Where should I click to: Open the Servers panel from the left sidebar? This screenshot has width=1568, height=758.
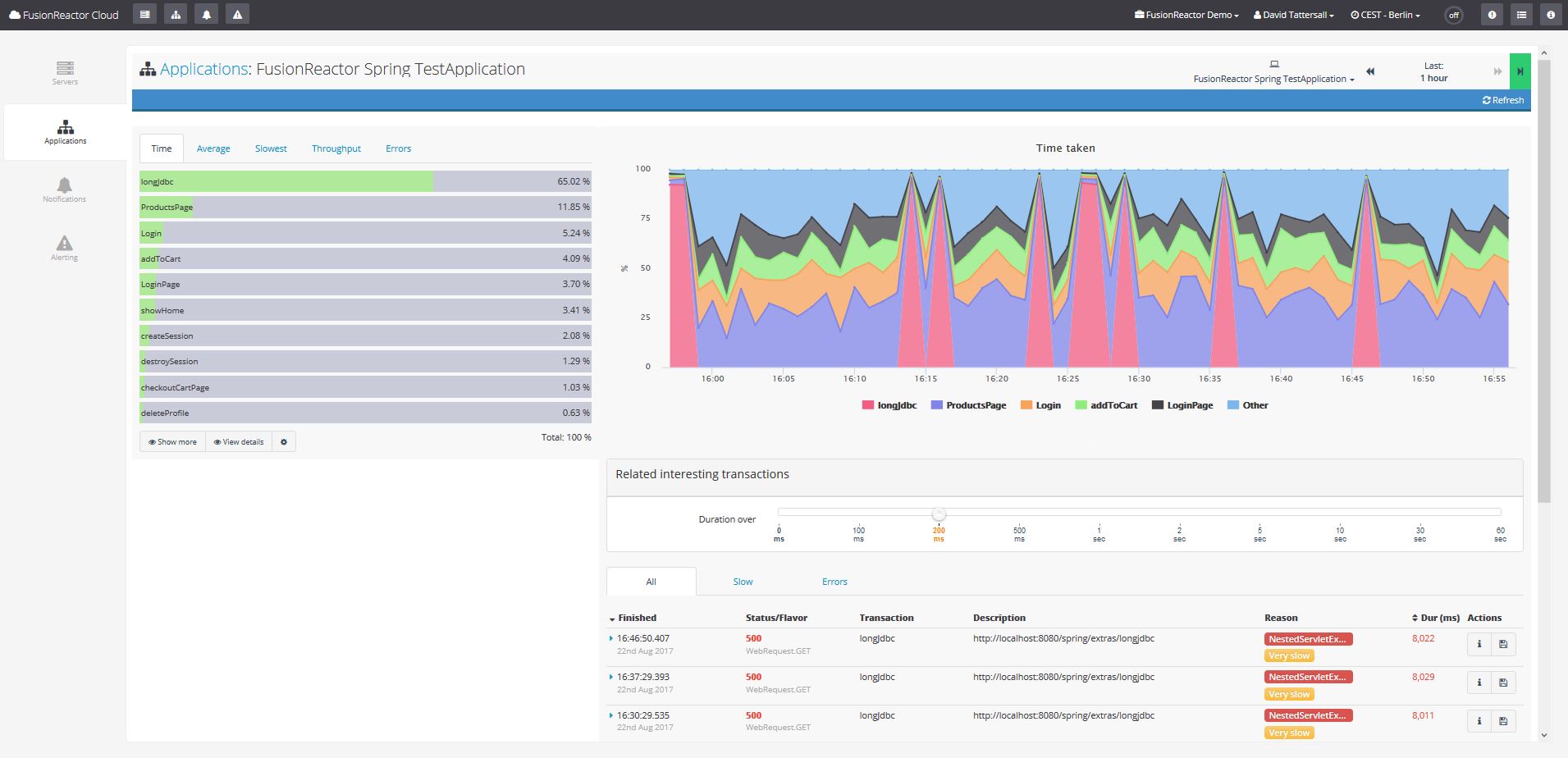tap(64, 72)
